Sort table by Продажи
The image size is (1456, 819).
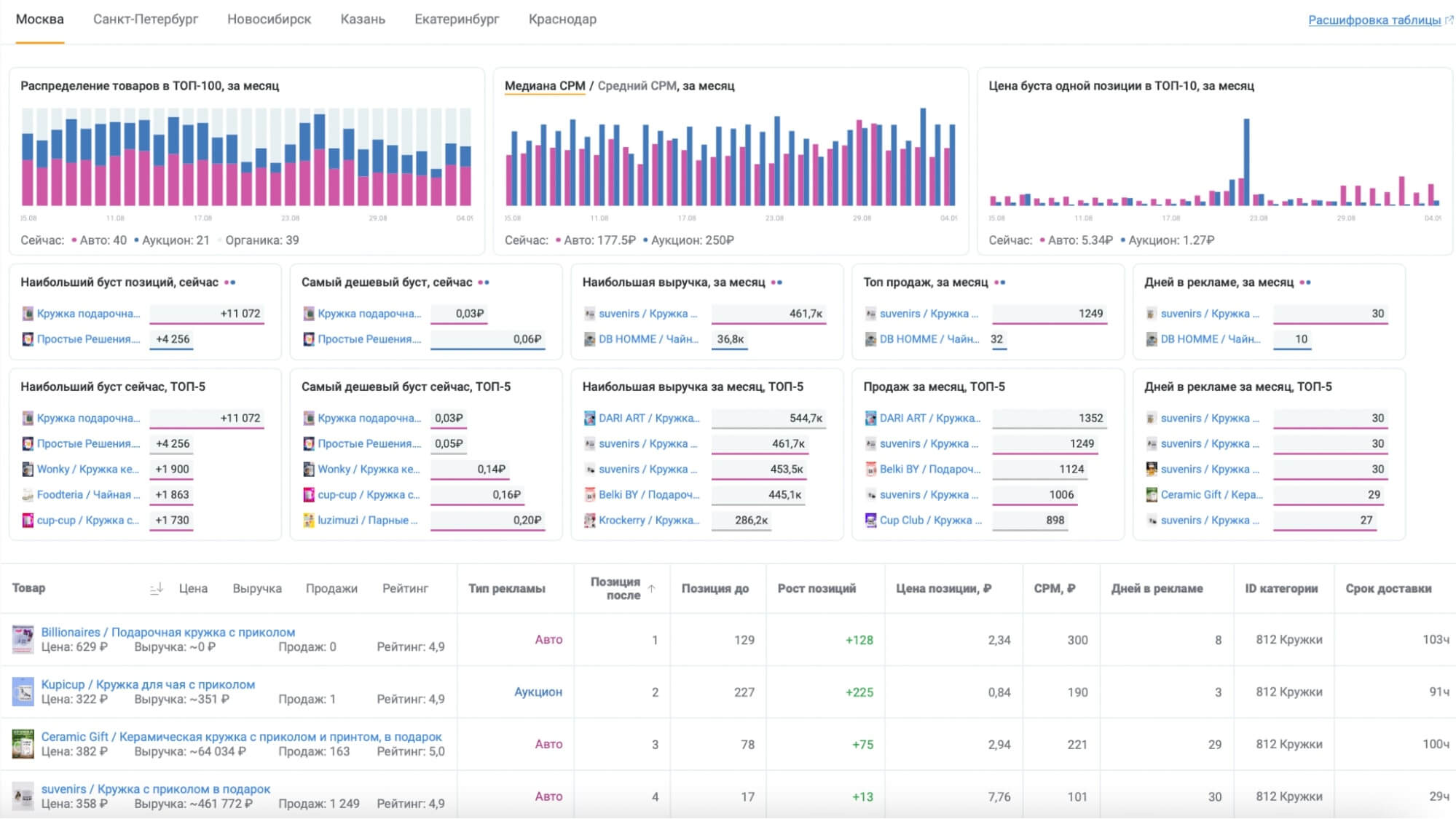(331, 588)
